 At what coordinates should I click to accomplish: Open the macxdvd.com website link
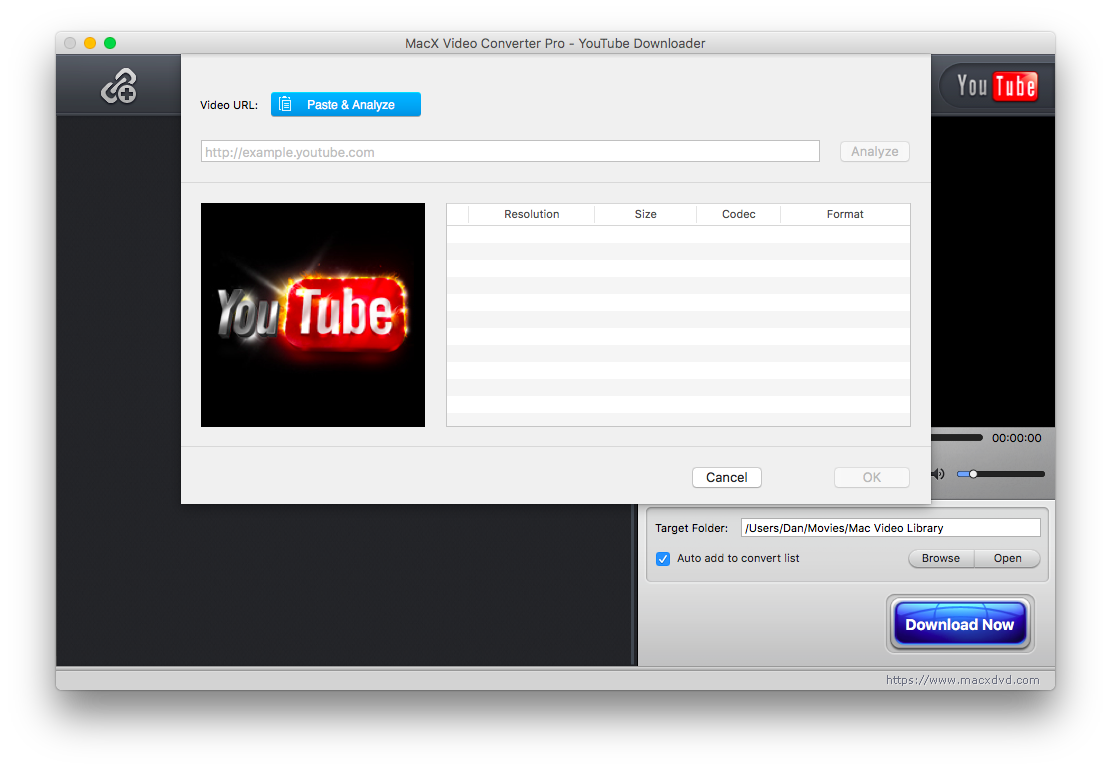[962, 680]
